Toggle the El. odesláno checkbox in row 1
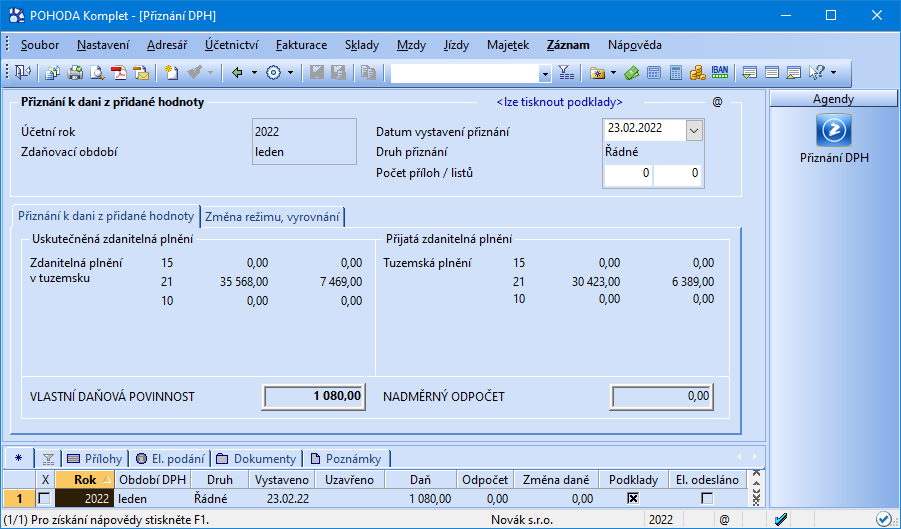This screenshot has height=529, width=901. click(707, 499)
